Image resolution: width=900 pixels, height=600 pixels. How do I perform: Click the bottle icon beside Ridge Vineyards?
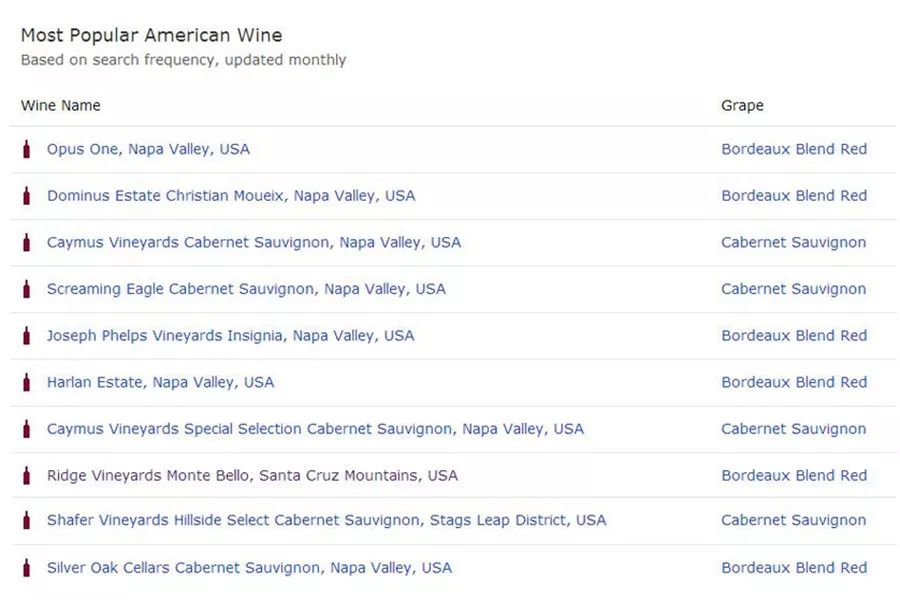(27, 476)
